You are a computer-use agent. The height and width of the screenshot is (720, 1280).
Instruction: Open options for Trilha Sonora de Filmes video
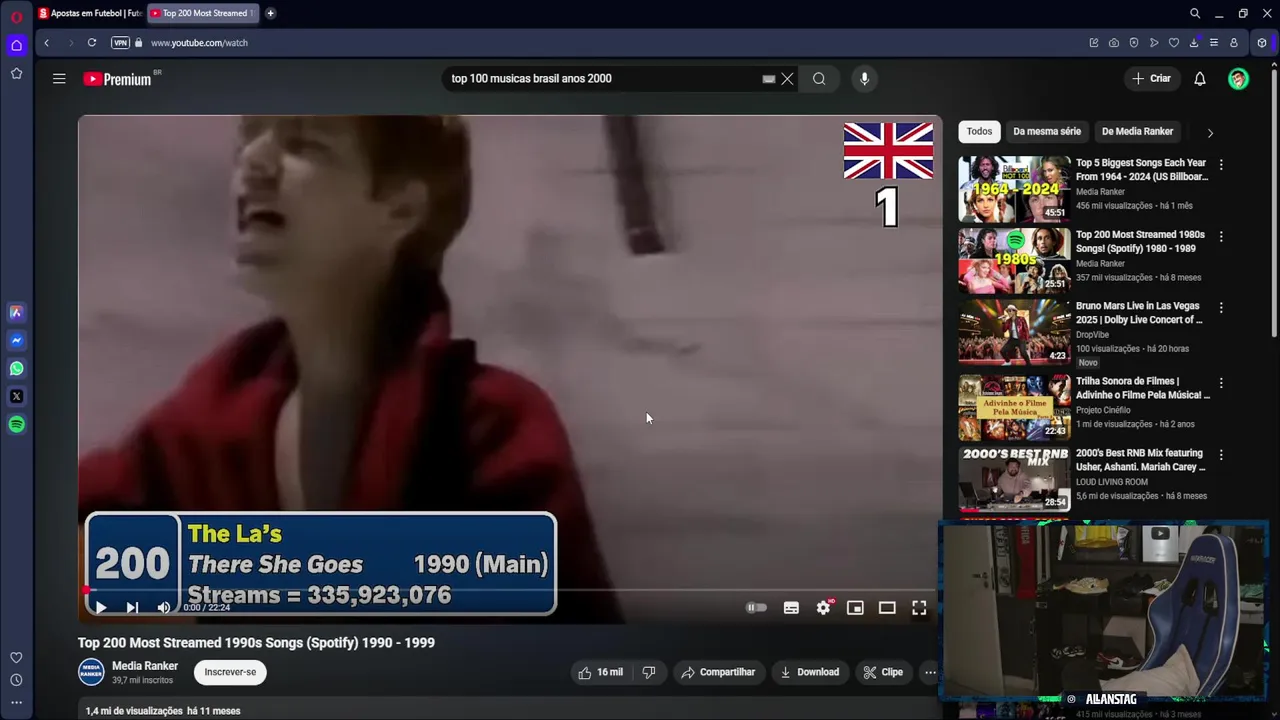tap(1221, 382)
